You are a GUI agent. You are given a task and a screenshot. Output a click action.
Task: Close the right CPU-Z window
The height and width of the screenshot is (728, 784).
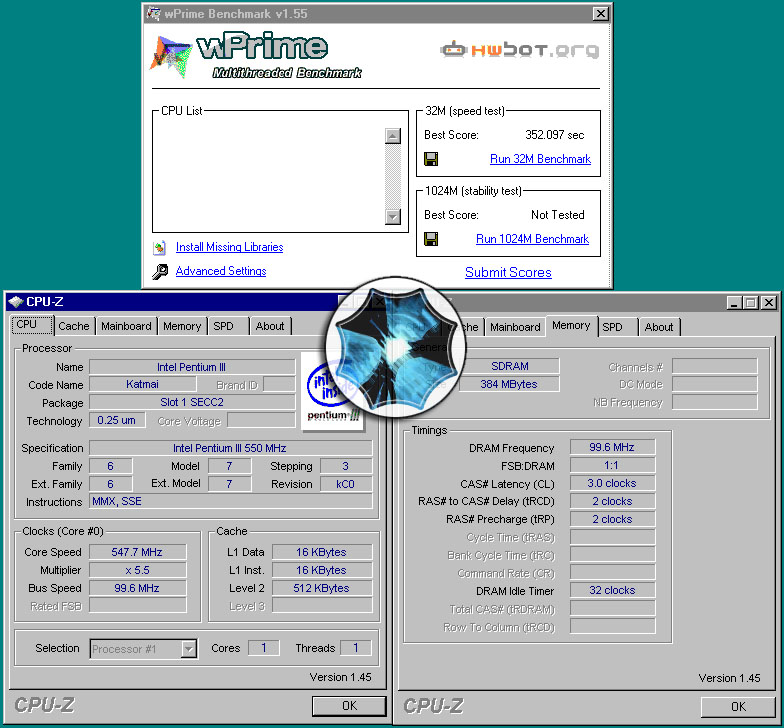point(768,302)
